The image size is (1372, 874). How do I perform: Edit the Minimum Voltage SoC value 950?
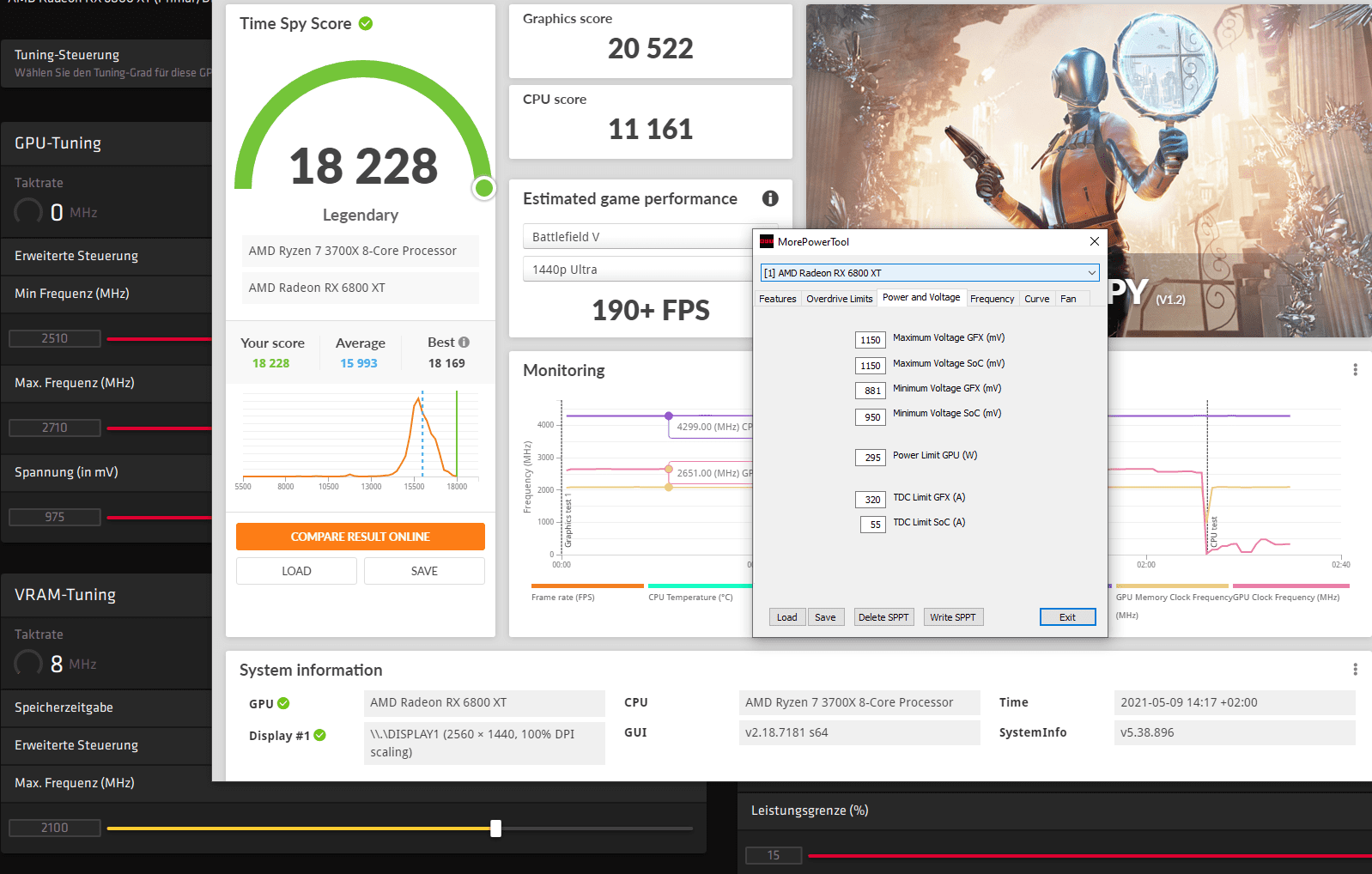pyautogui.click(x=870, y=417)
